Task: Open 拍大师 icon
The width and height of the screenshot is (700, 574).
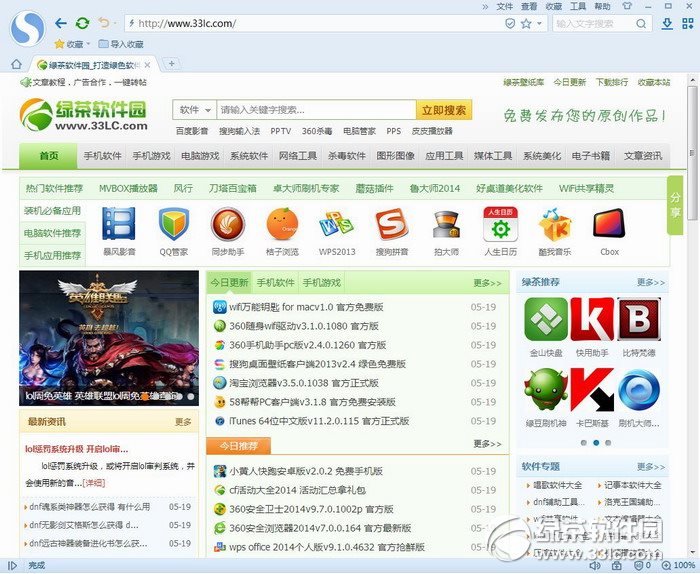Action: [446, 225]
